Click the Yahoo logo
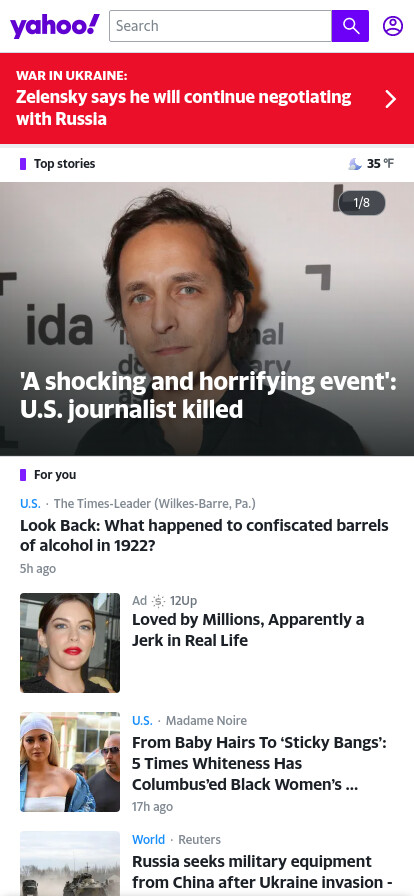Viewport: 414px width, 896px height. [x=55, y=26]
